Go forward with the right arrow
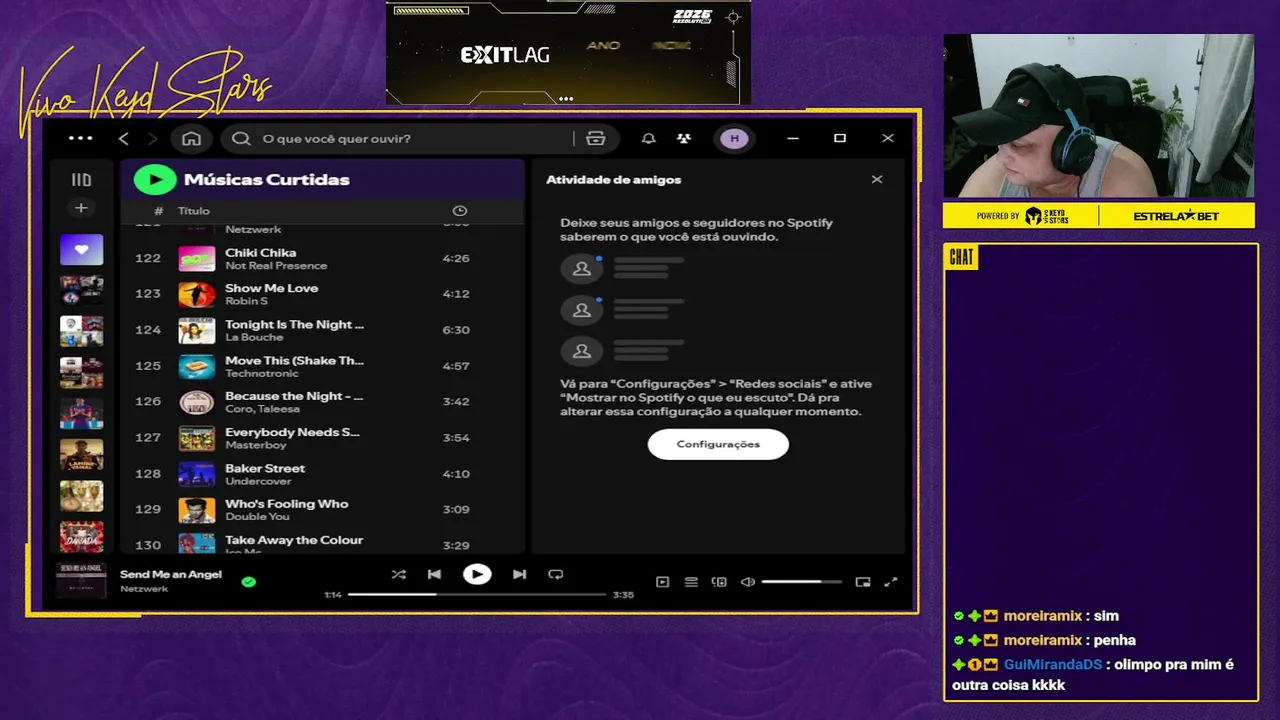 153,138
